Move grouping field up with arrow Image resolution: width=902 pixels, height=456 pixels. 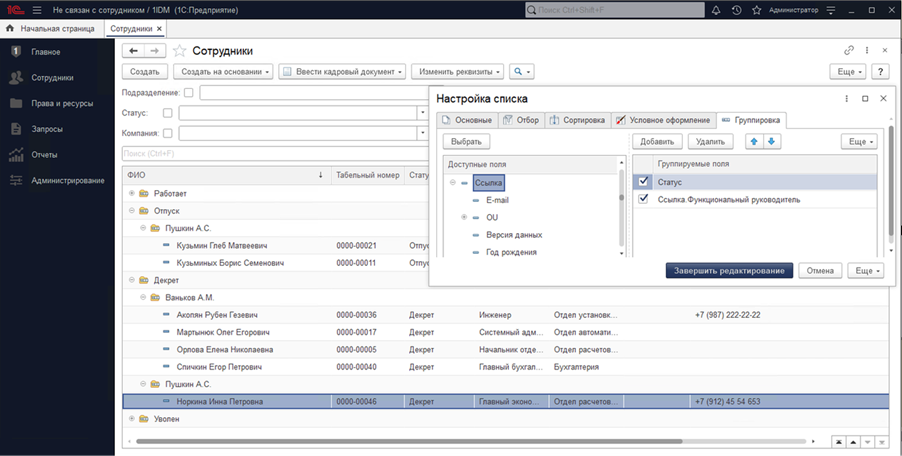[x=754, y=142]
